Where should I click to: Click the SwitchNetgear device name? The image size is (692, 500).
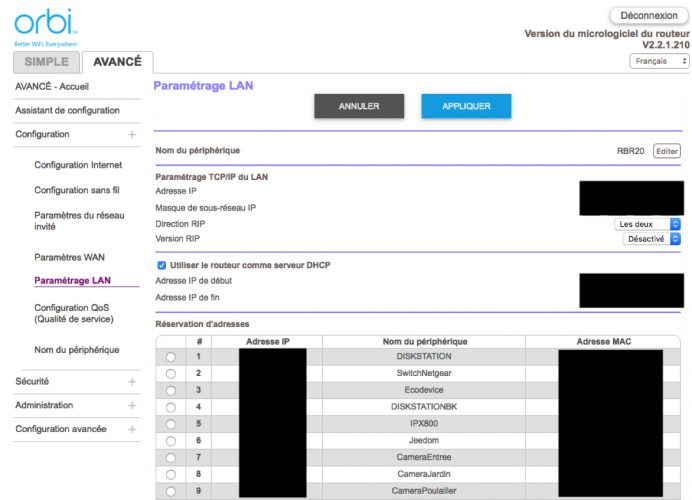tap(424, 373)
